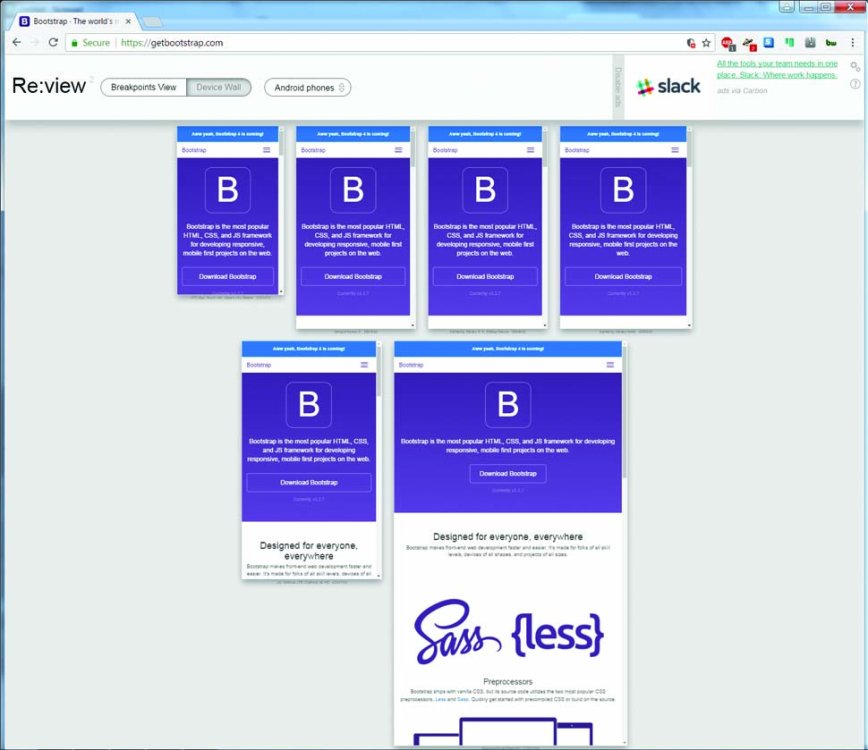868x750 pixels.
Task: Click the {less} logo
Action: [558, 635]
